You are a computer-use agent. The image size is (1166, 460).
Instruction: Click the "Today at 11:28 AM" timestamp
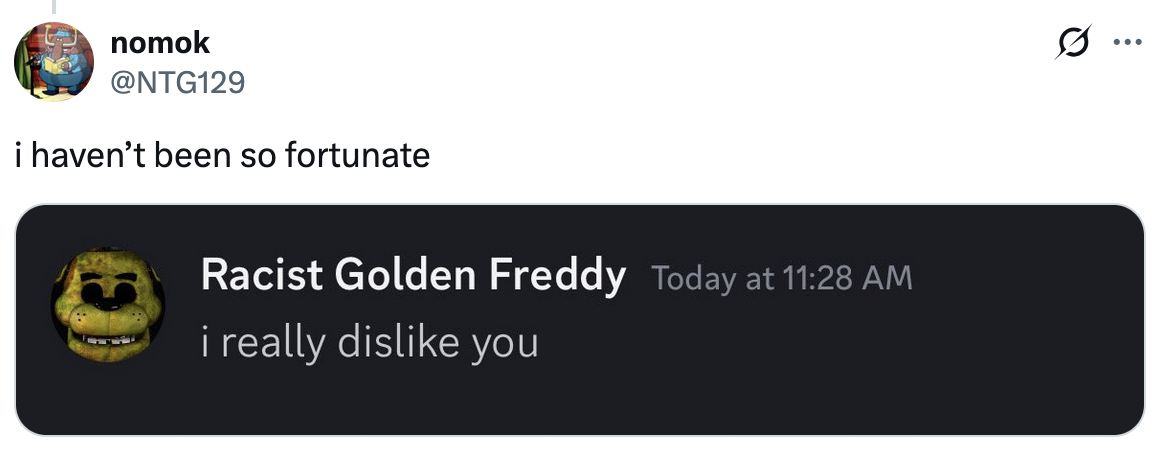(782, 277)
